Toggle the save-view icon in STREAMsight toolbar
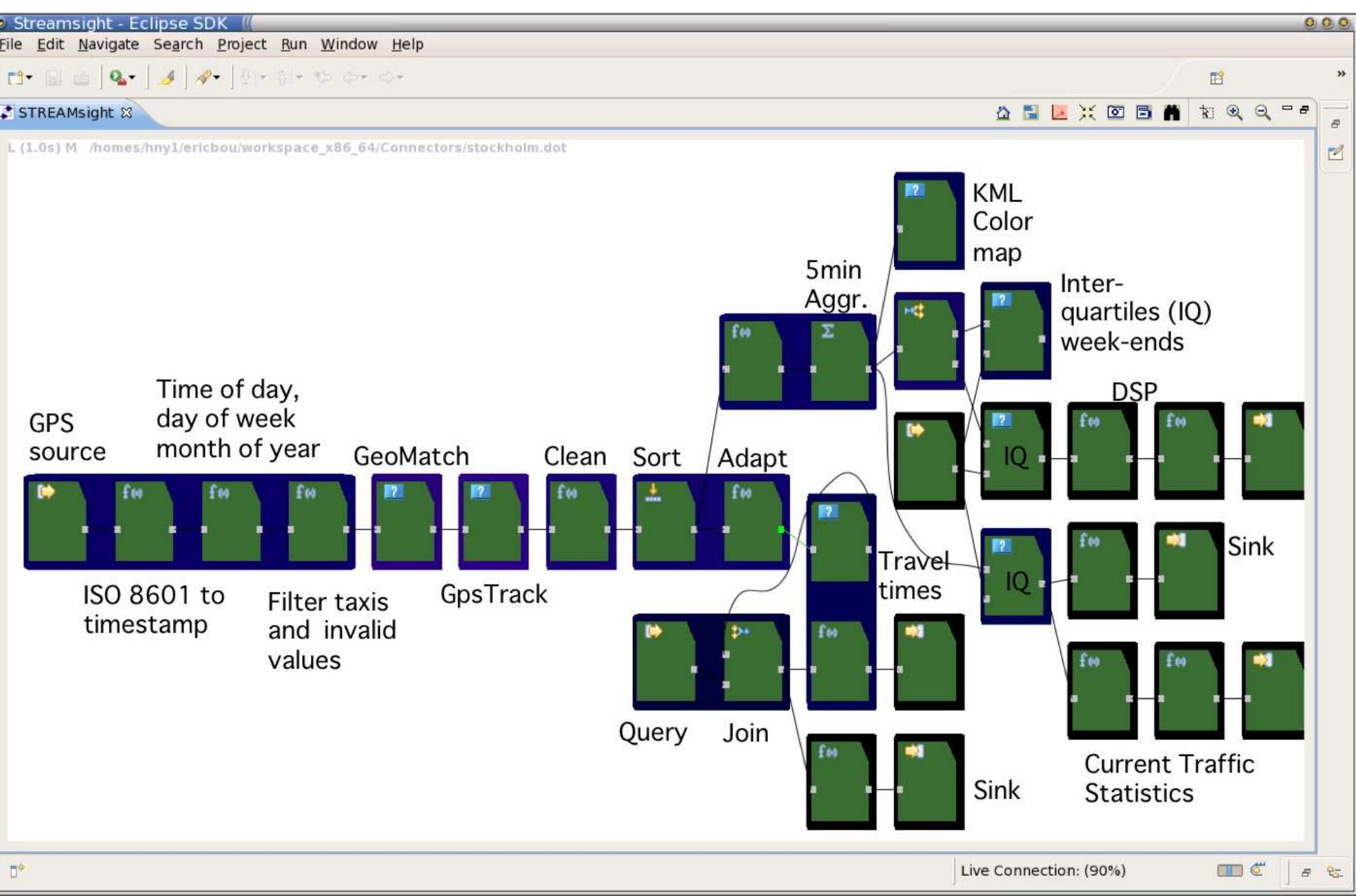This screenshot has width=1356, height=896. point(1031,114)
